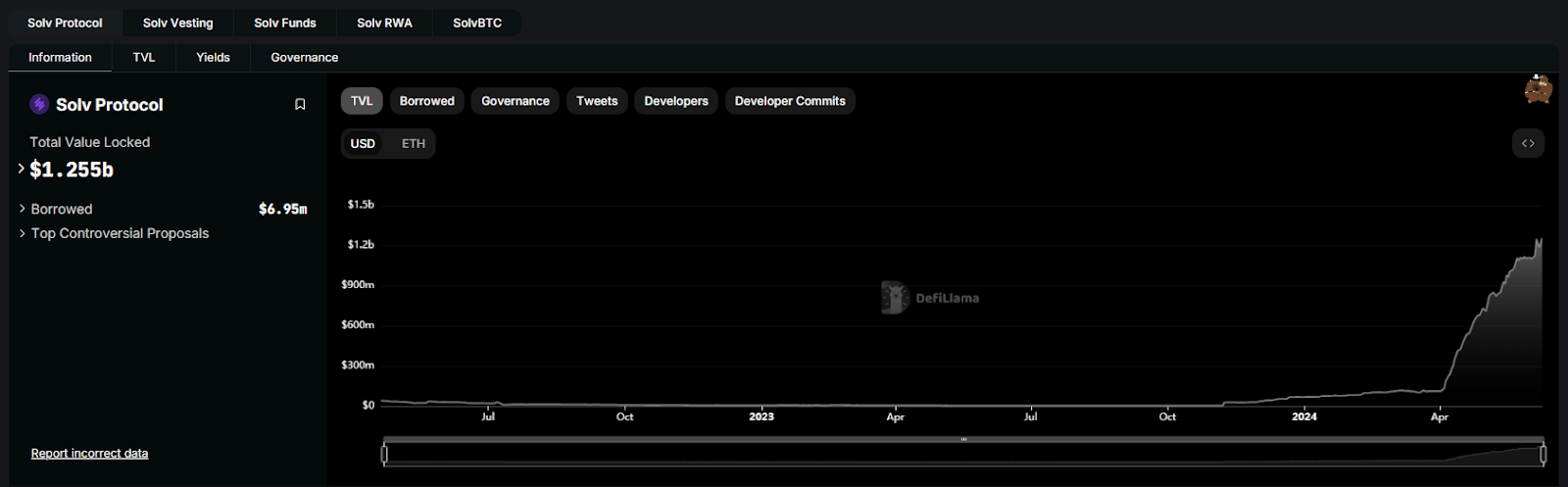Click the 2023 x-axis label
This screenshot has width=1568, height=487.
pyautogui.click(x=761, y=416)
